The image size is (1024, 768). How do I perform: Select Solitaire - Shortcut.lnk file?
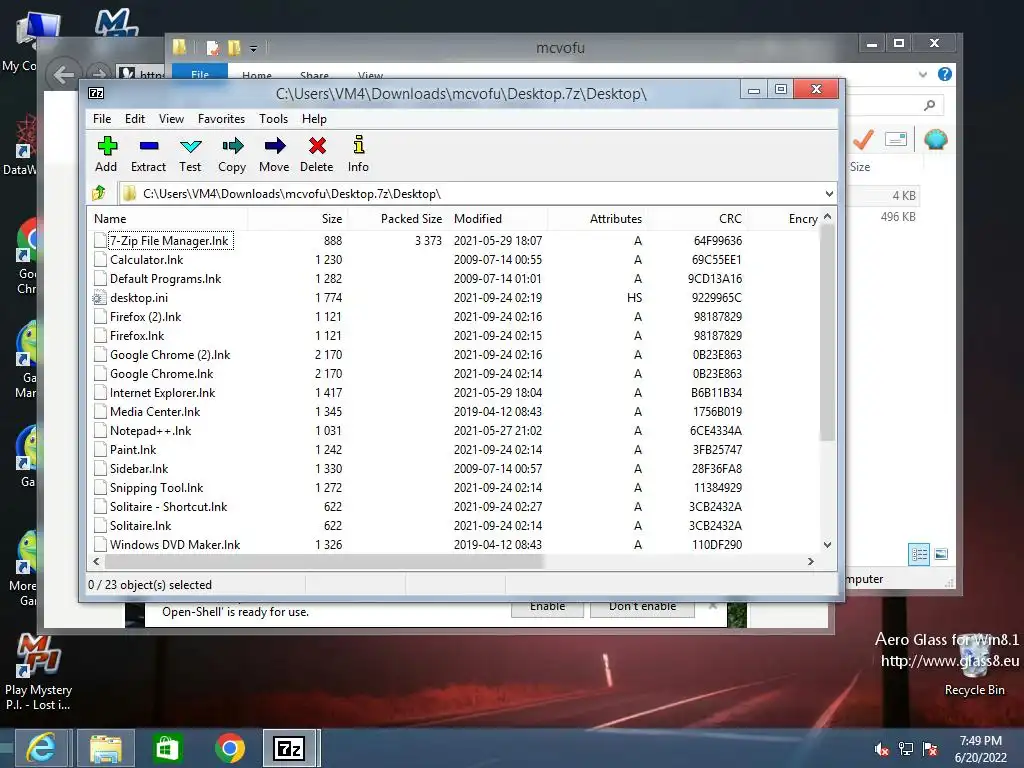tap(168, 507)
